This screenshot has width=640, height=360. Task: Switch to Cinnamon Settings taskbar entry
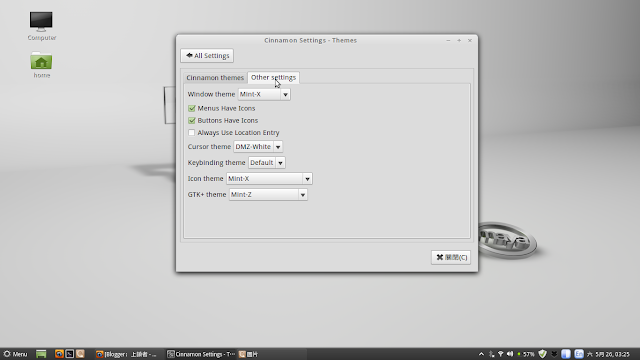click(x=201, y=354)
